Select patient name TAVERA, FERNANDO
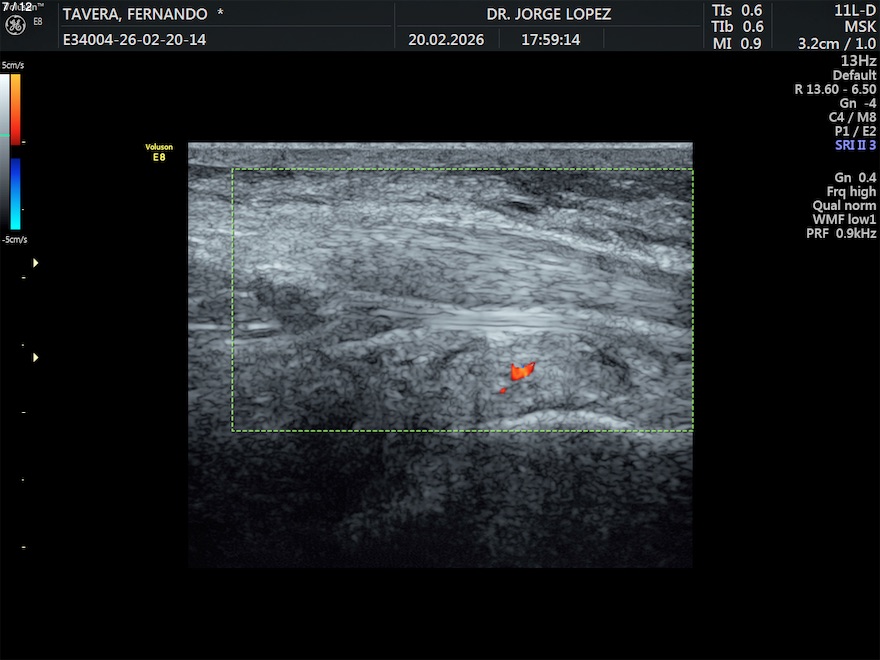 tap(135, 14)
